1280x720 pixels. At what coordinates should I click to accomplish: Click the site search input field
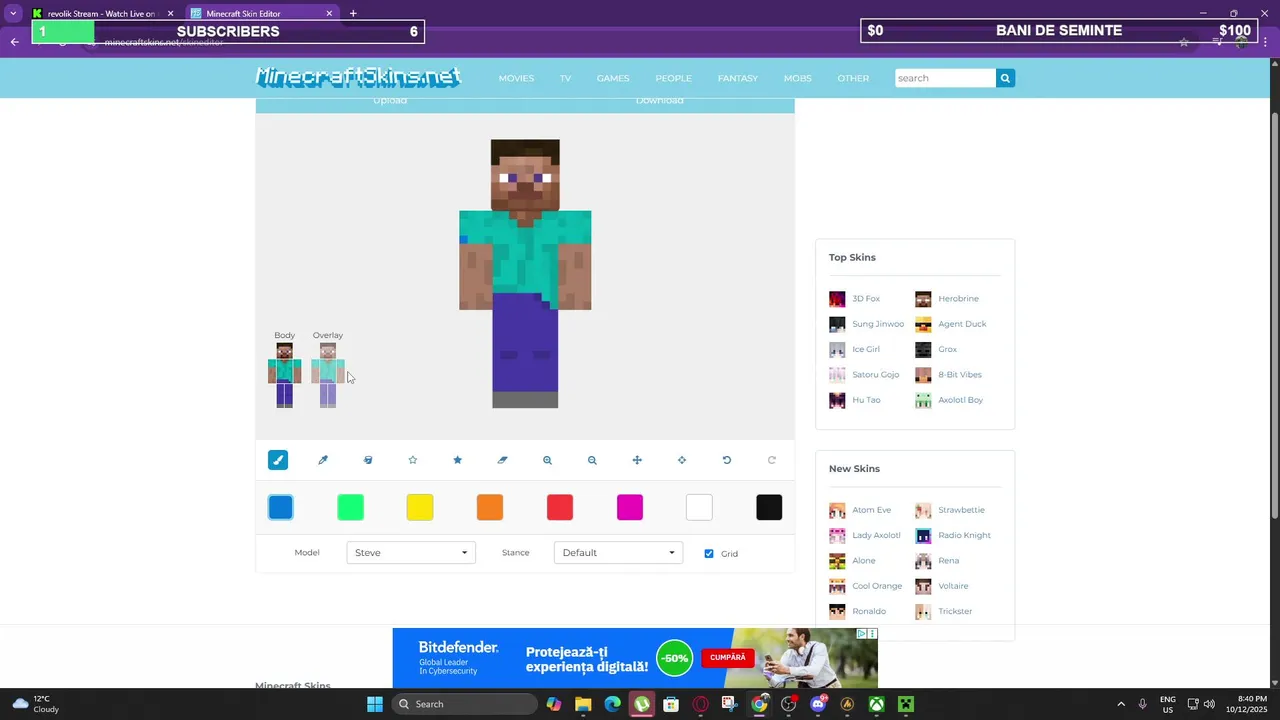[945, 78]
